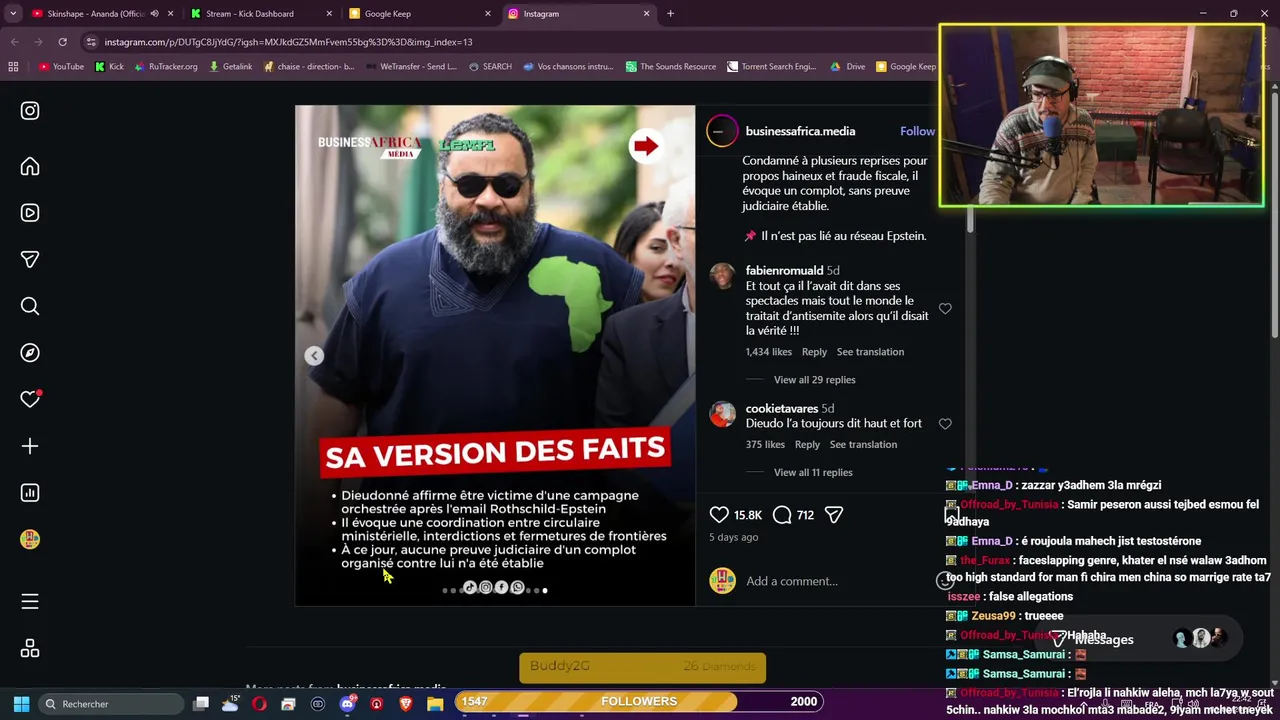The image size is (1280, 720).
Task: Expand View all 11 replies
Action: pos(813,472)
